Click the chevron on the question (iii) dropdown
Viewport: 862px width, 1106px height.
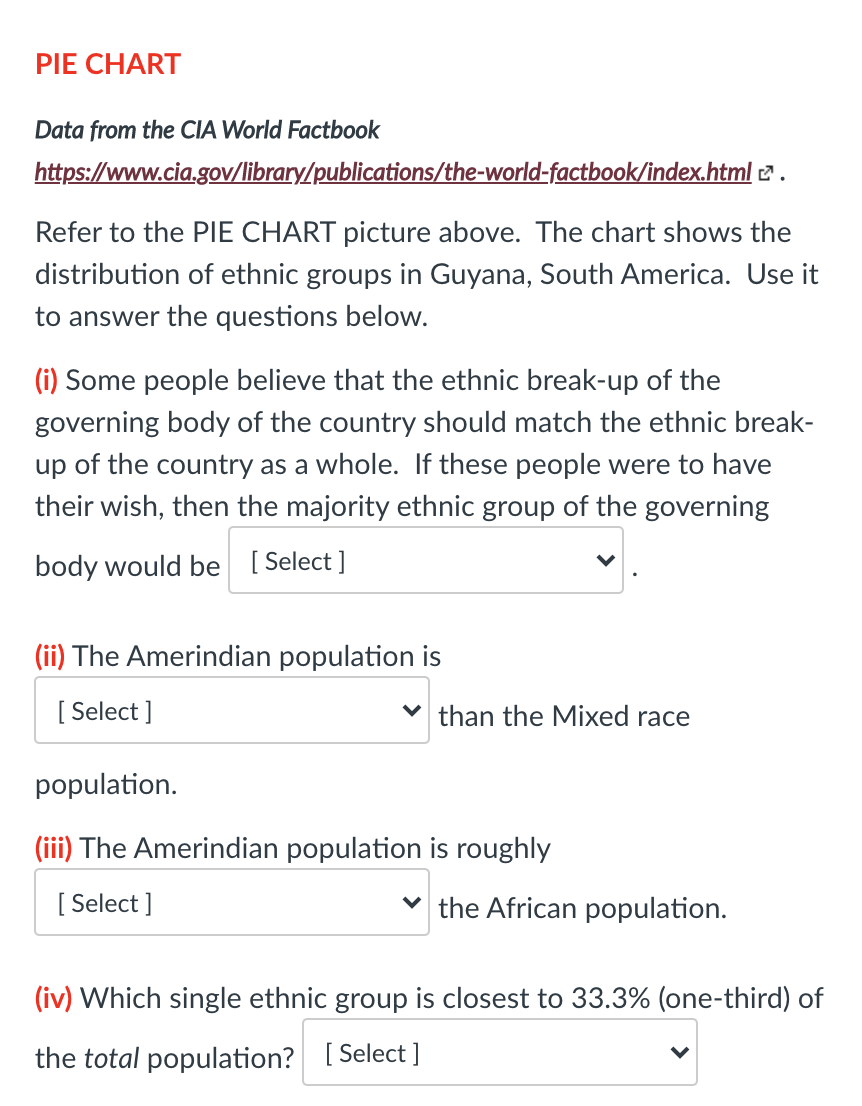411,902
